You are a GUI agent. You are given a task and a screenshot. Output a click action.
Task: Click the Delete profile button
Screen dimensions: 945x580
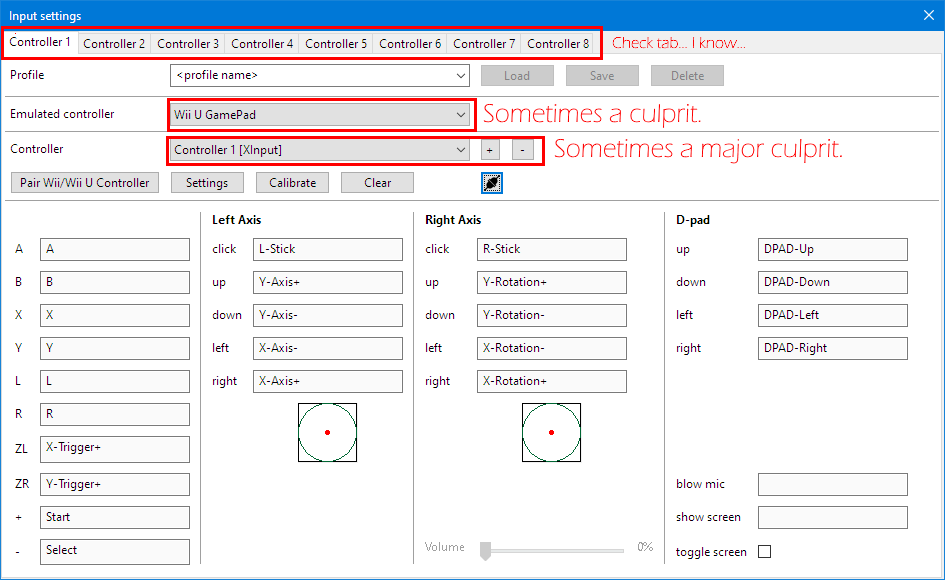tap(687, 76)
